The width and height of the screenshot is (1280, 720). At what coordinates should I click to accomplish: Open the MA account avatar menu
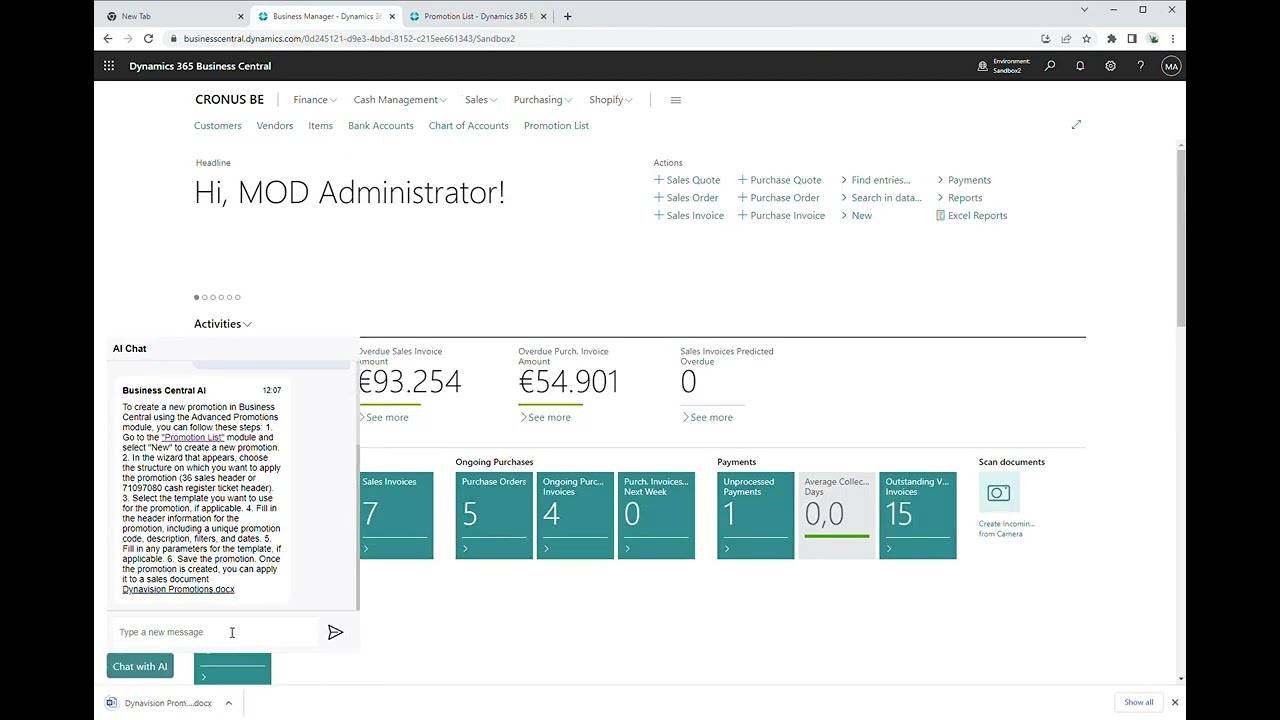(1170, 66)
